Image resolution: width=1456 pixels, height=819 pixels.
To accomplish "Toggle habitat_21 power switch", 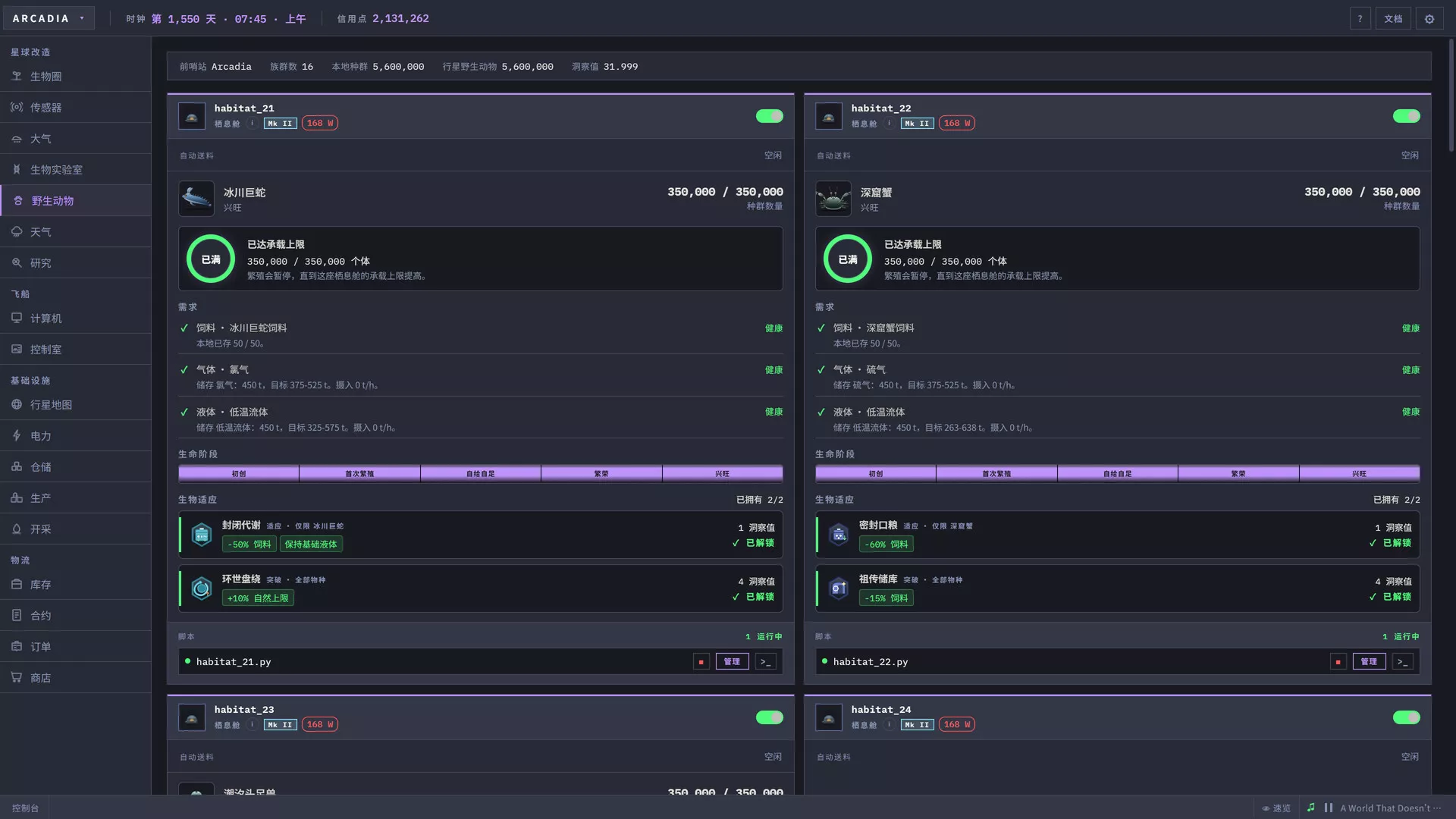I will [x=770, y=116].
